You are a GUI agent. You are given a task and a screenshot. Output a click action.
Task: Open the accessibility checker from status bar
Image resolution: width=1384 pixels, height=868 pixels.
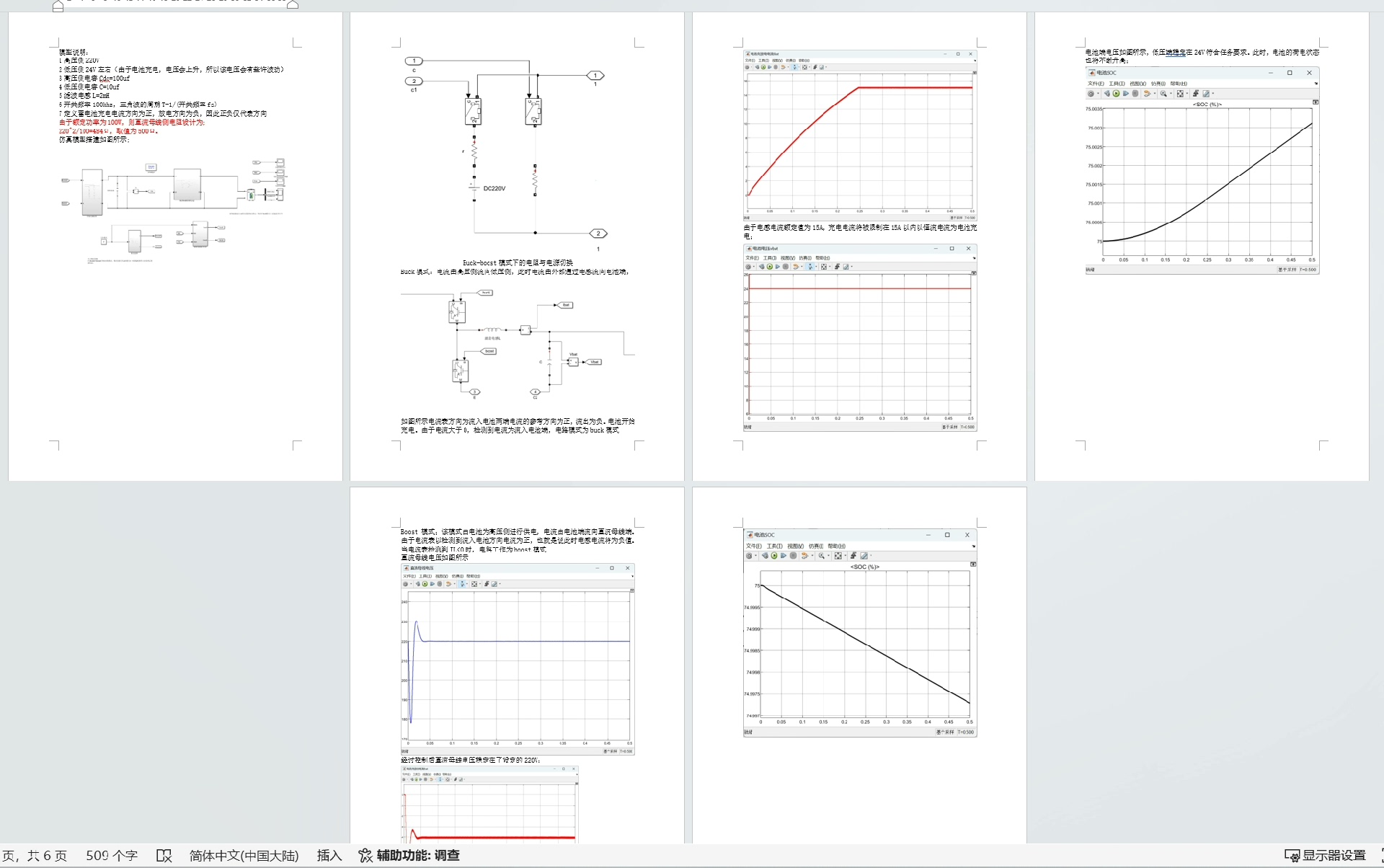point(409,856)
